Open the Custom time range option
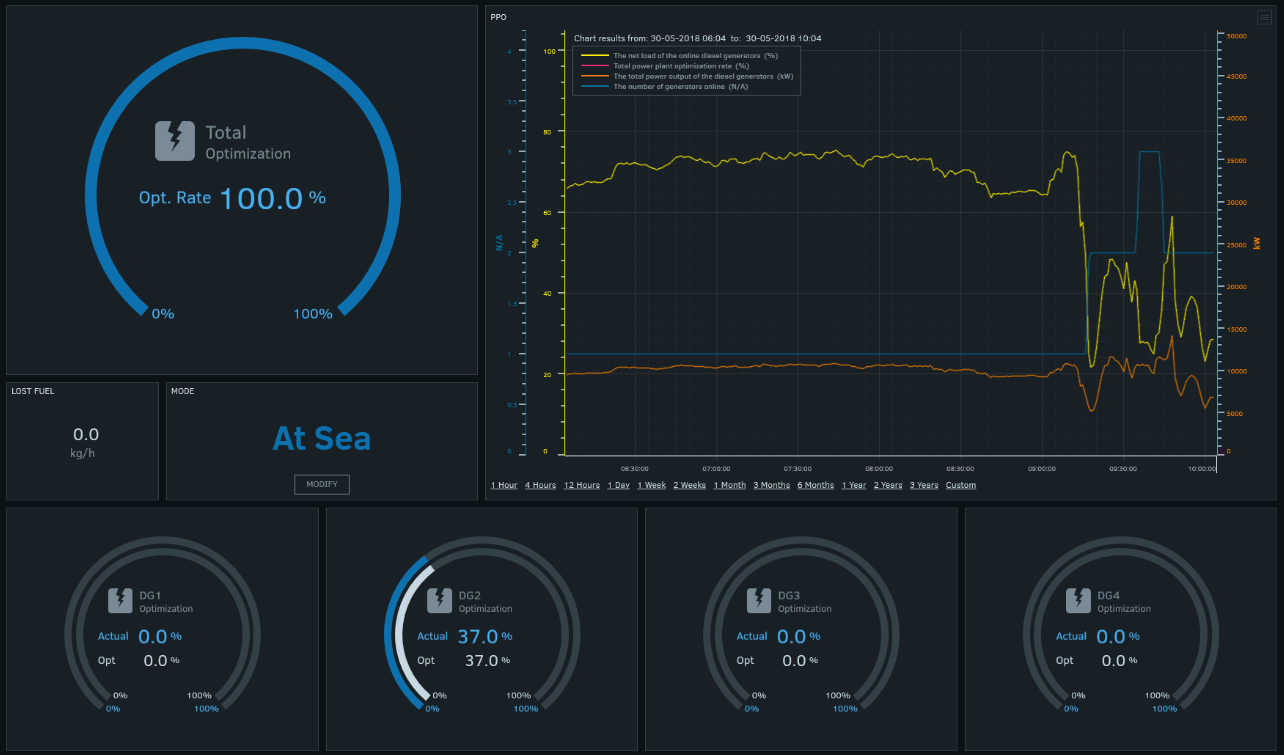This screenshot has height=755, width=1284. pos(960,485)
